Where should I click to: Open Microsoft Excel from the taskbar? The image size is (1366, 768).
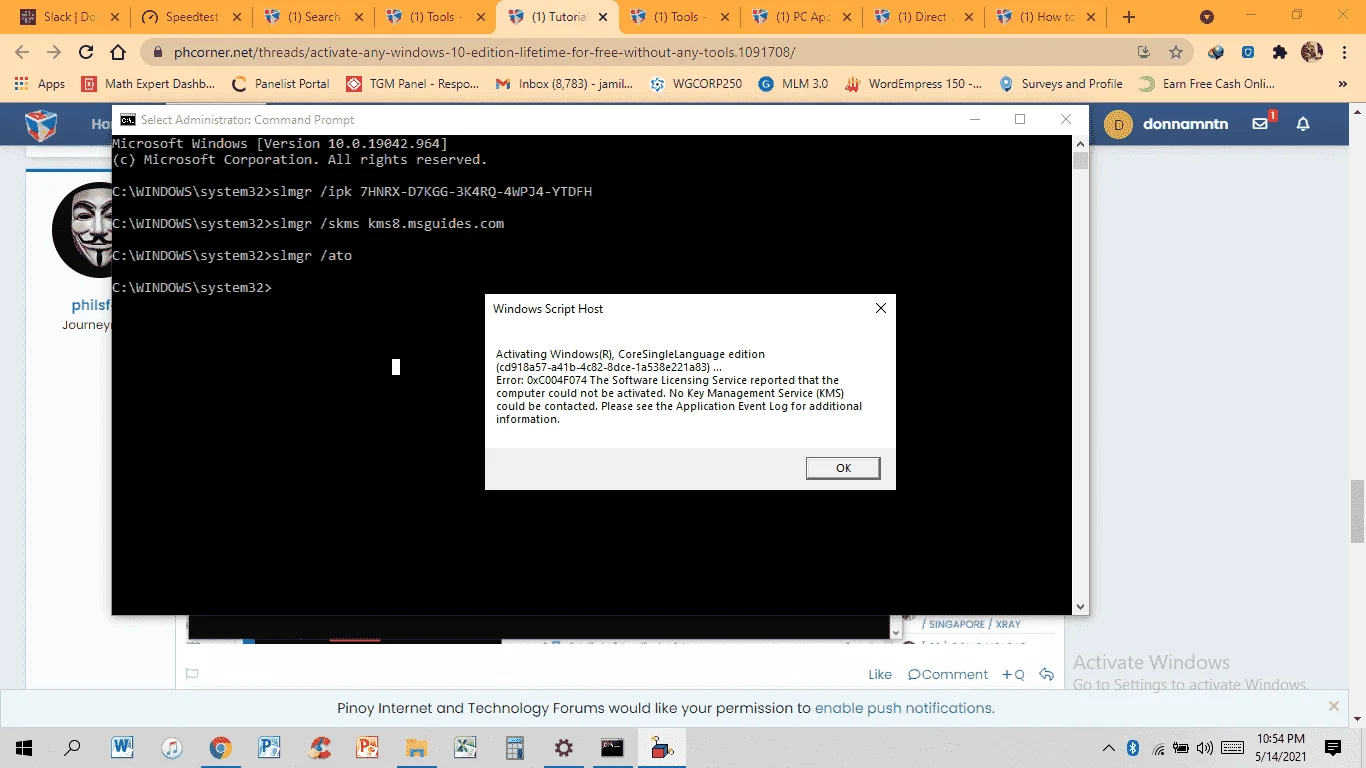(x=466, y=747)
